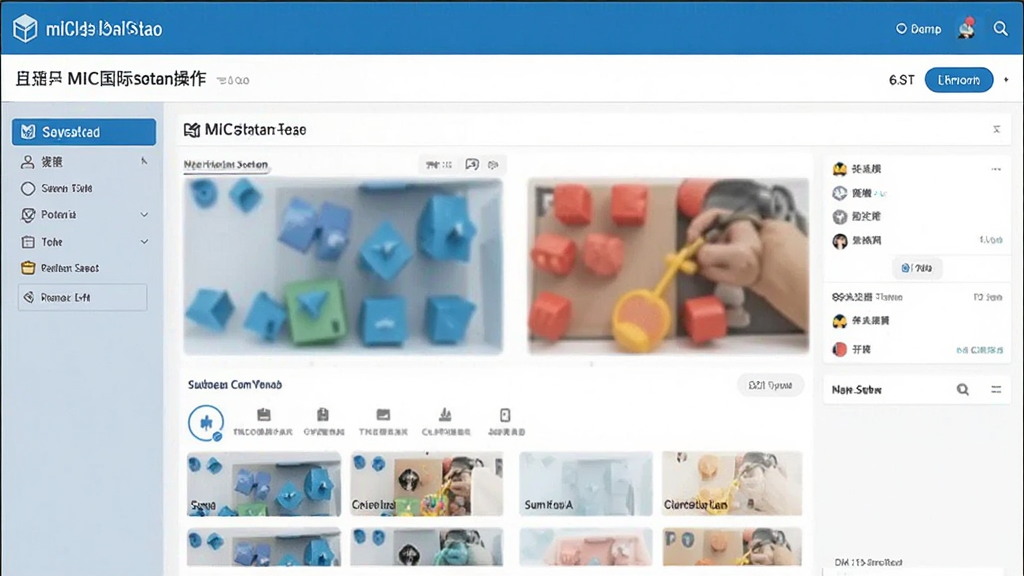Click the "Demp" item in the blue header
1024x576 pixels.
(919, 29)
